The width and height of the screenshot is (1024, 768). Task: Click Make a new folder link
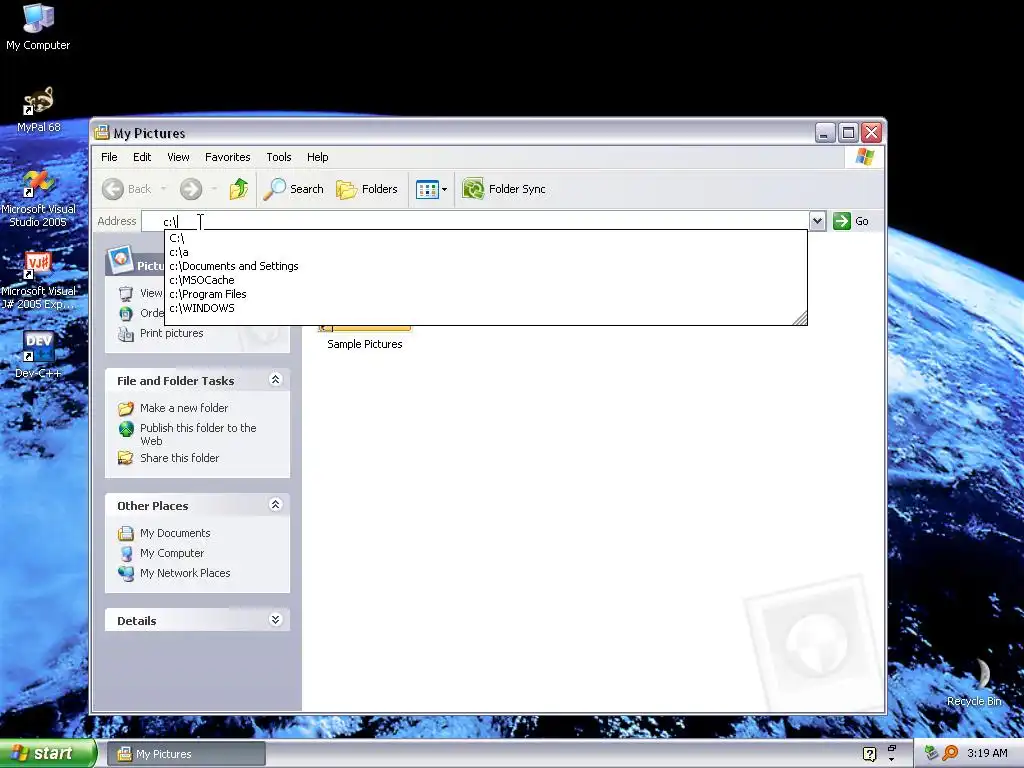[184, 408]
